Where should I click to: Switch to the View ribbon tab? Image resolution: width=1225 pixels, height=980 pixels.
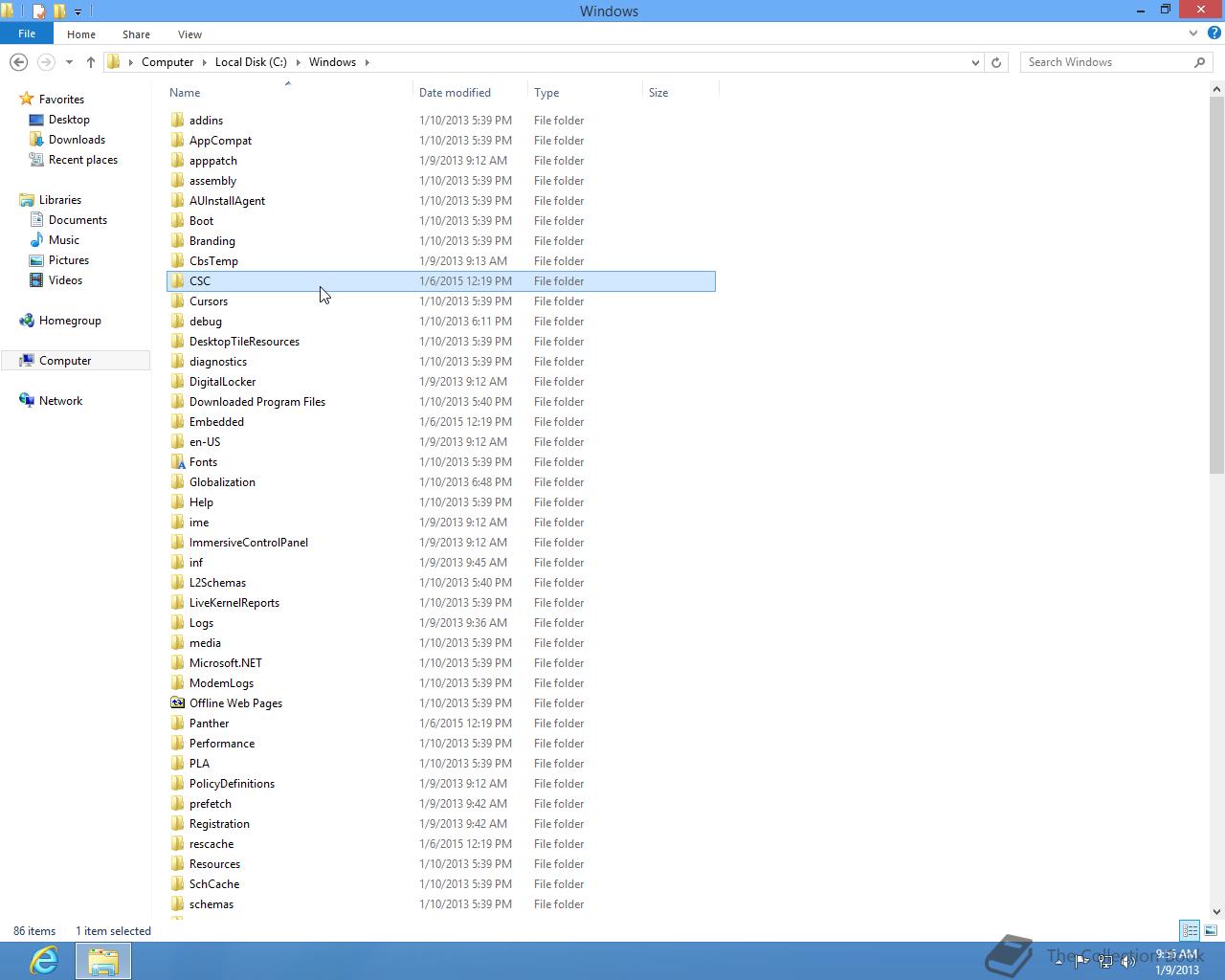pyautogui.click(x=189, y=34)
